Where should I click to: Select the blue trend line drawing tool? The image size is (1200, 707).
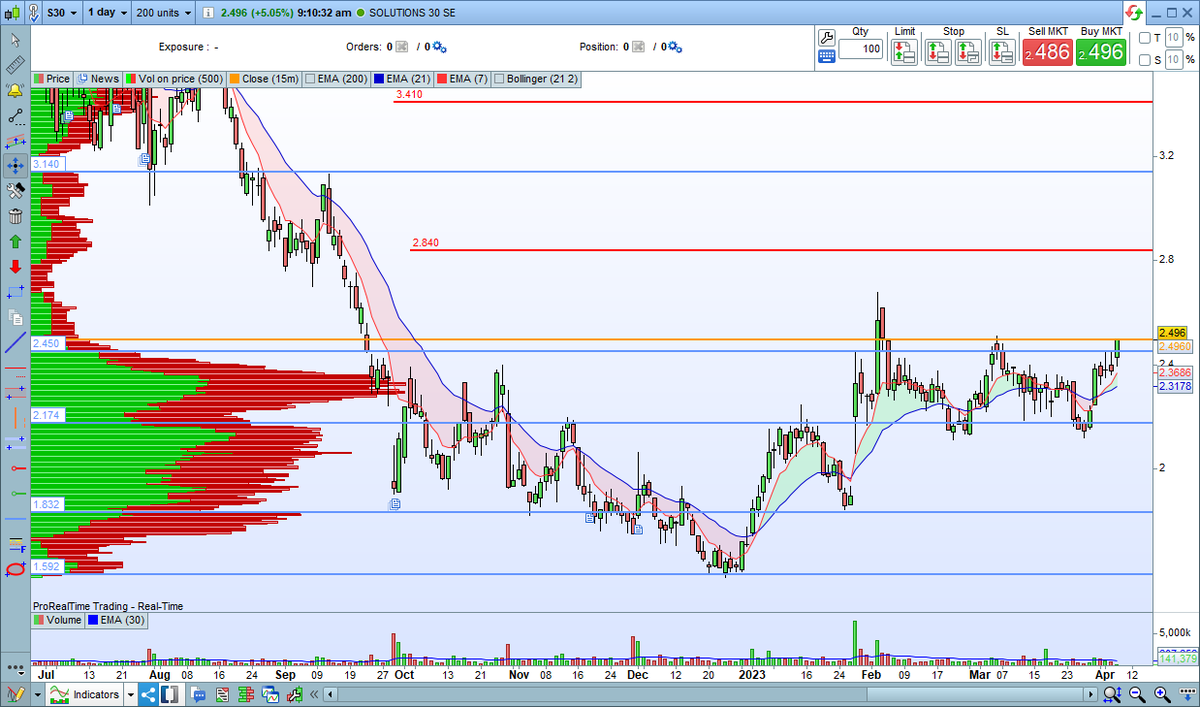click(15, 342)
